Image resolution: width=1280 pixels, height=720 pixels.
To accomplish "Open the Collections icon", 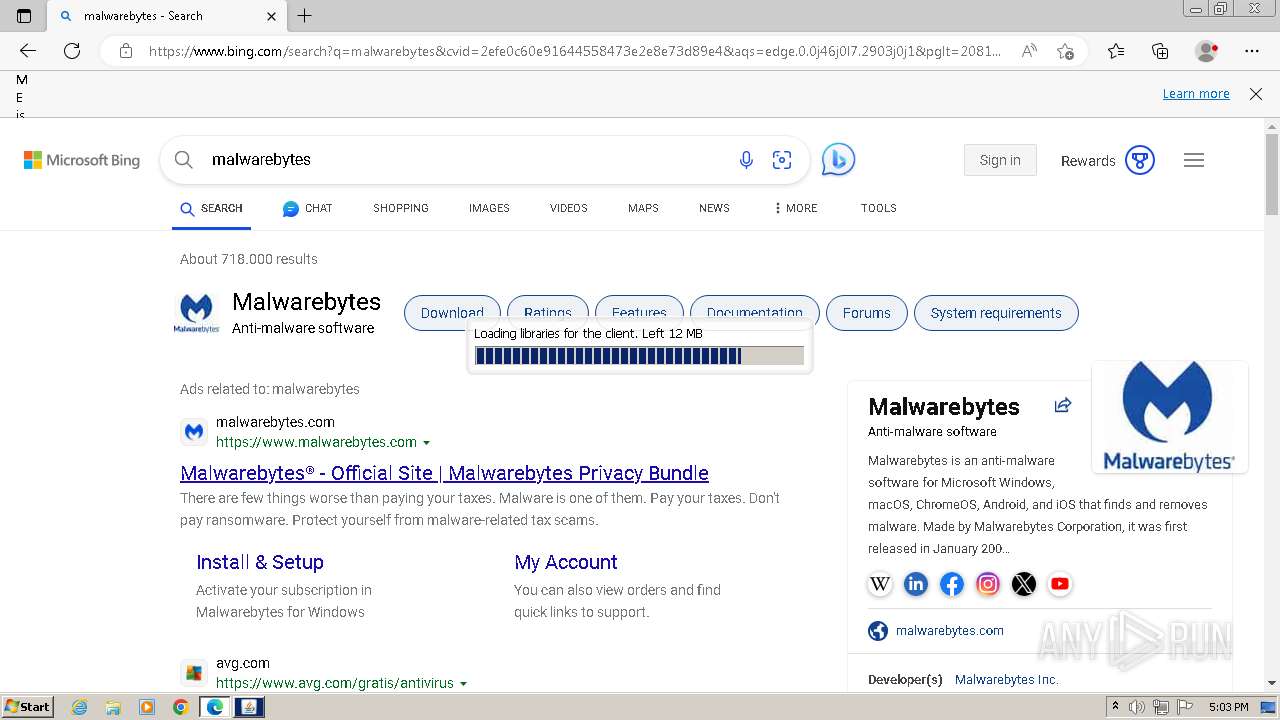I will click(x=1160, y=51).
